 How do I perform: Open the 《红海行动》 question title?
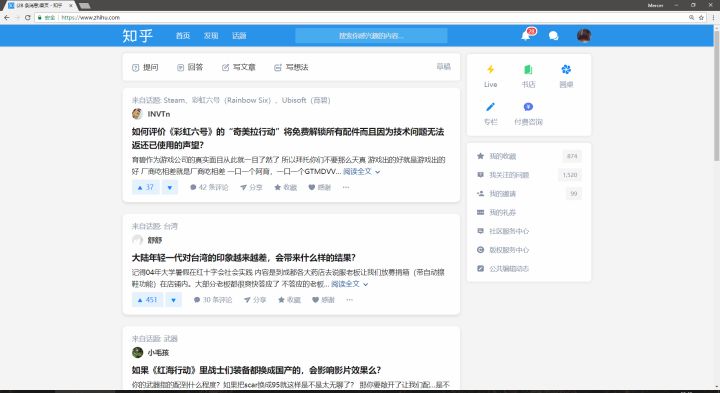(x=256, y=370)
